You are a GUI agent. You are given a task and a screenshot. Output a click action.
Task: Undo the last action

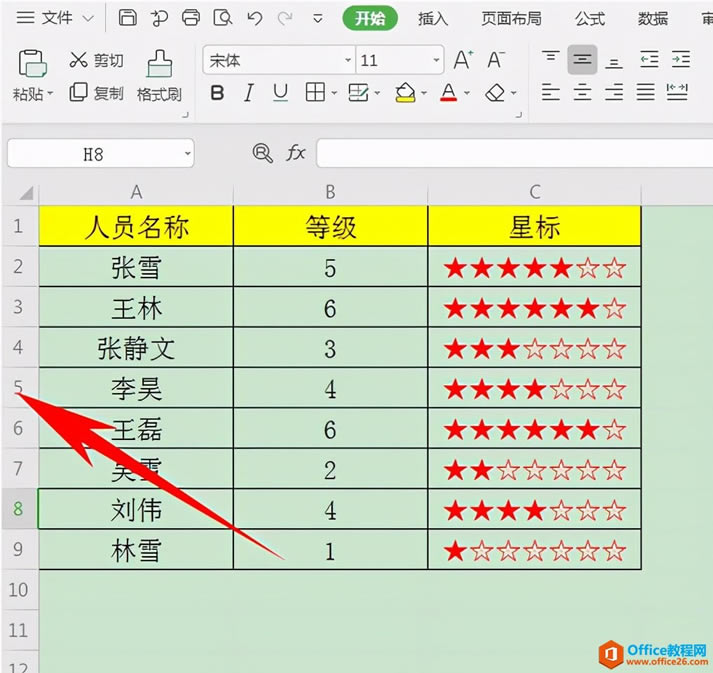click(255, 18)
